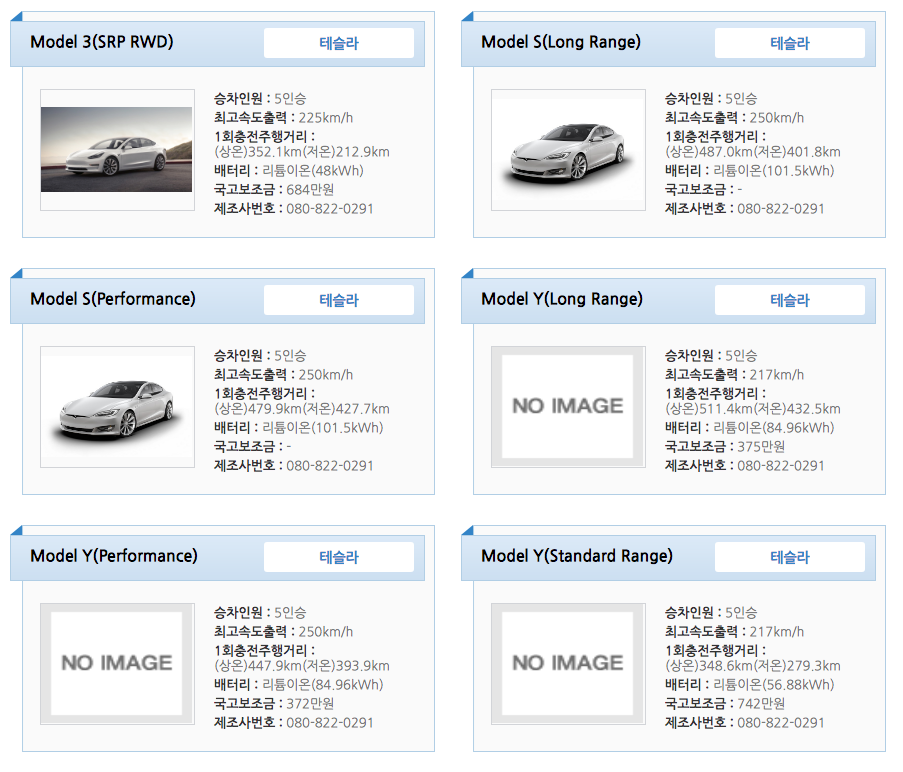Click 테슬라 button on Model S(Long Range) card
This screenshot has width=903, height=772.
pos(790,43)
